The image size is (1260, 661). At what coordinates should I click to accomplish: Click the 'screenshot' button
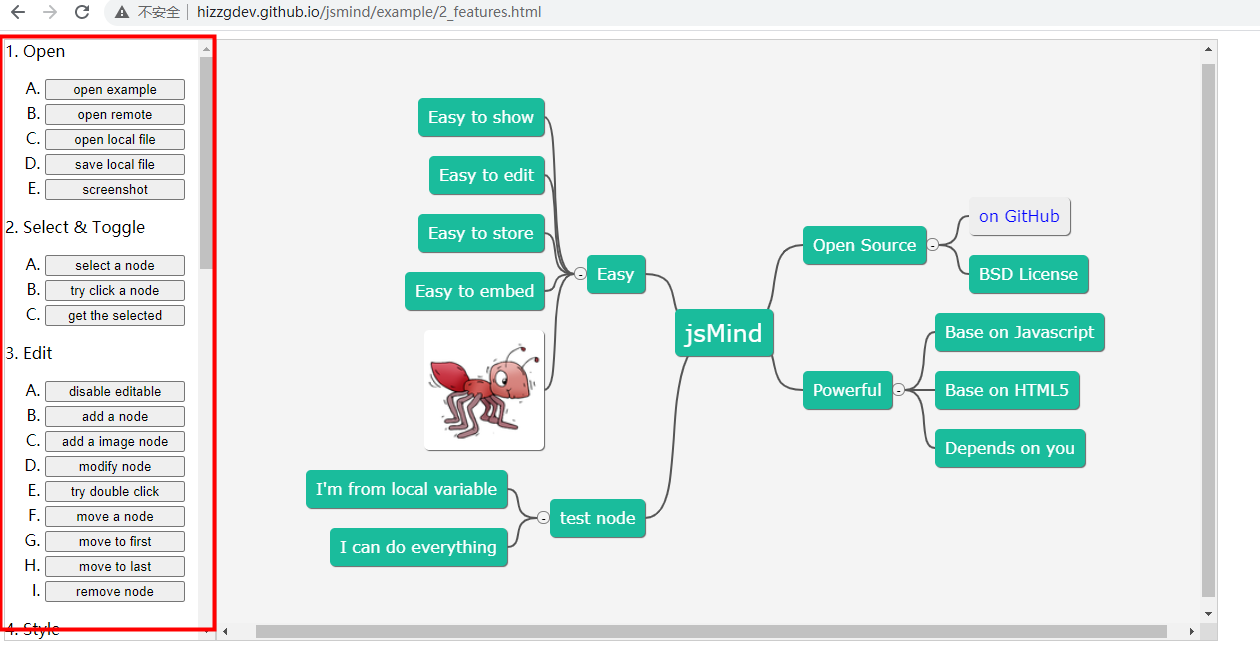click(x=115, y=190)
